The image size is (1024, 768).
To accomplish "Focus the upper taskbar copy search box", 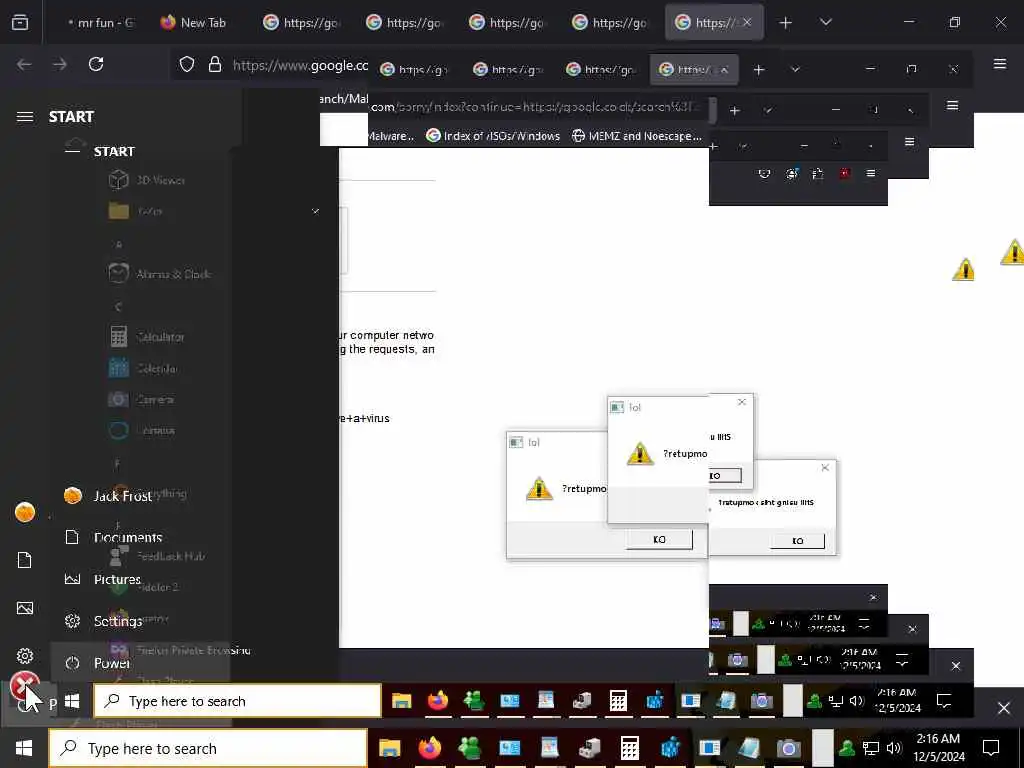I will 237,701.
